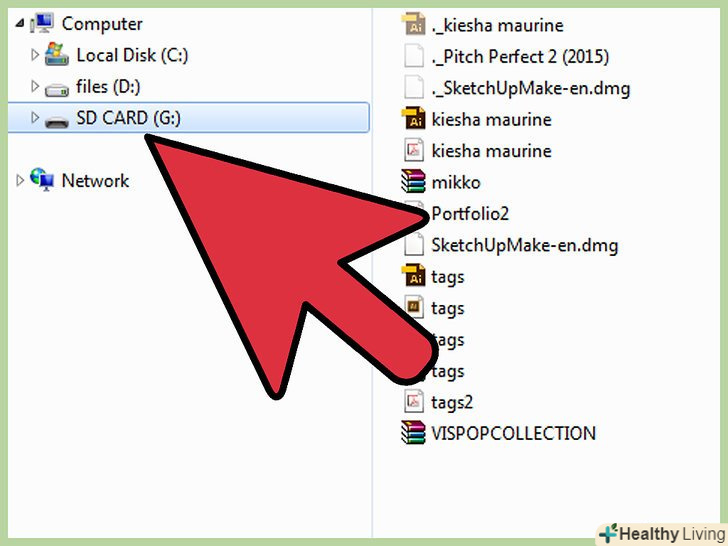Select the VISPOPCOLLECTION archive icon
728x546 pixels.
tap(413, 433)
